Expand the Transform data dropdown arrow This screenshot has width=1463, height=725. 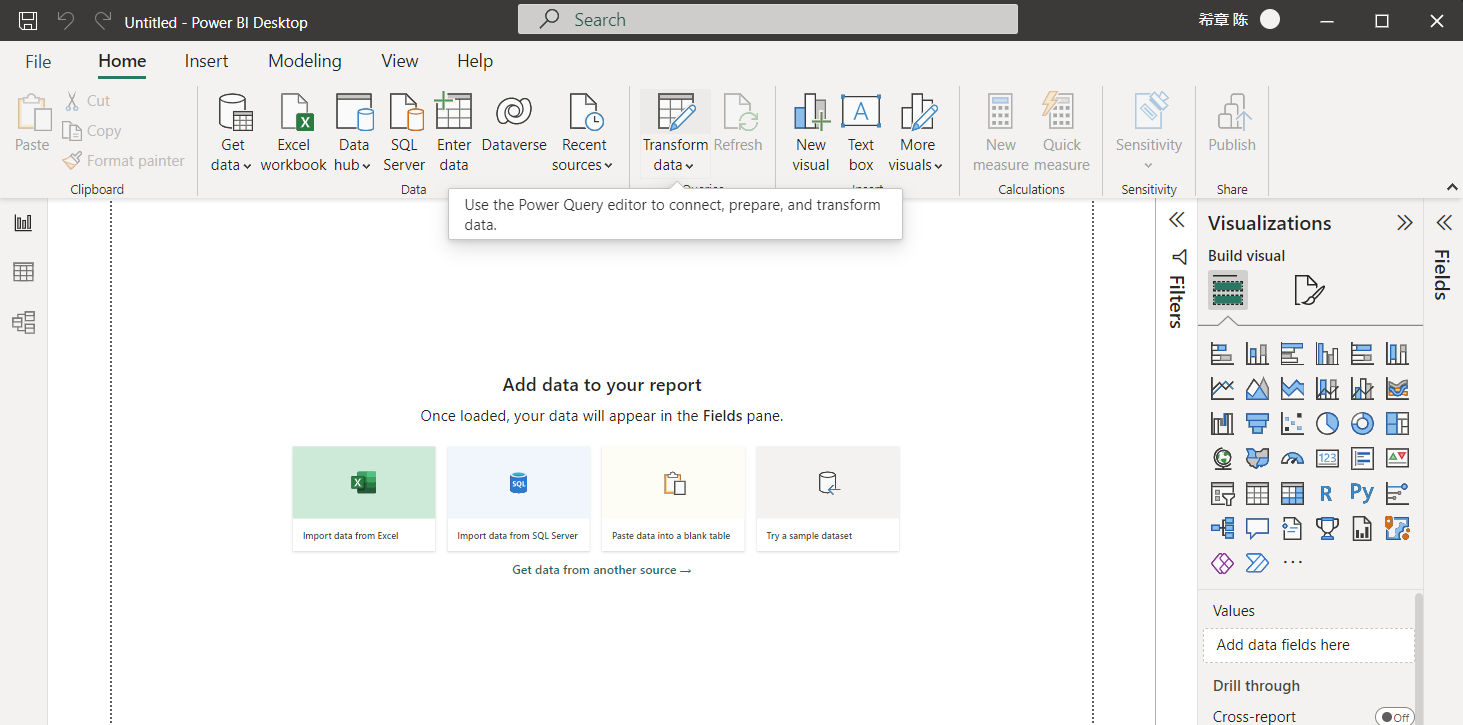pyautogui.click(x=689, y=166)
